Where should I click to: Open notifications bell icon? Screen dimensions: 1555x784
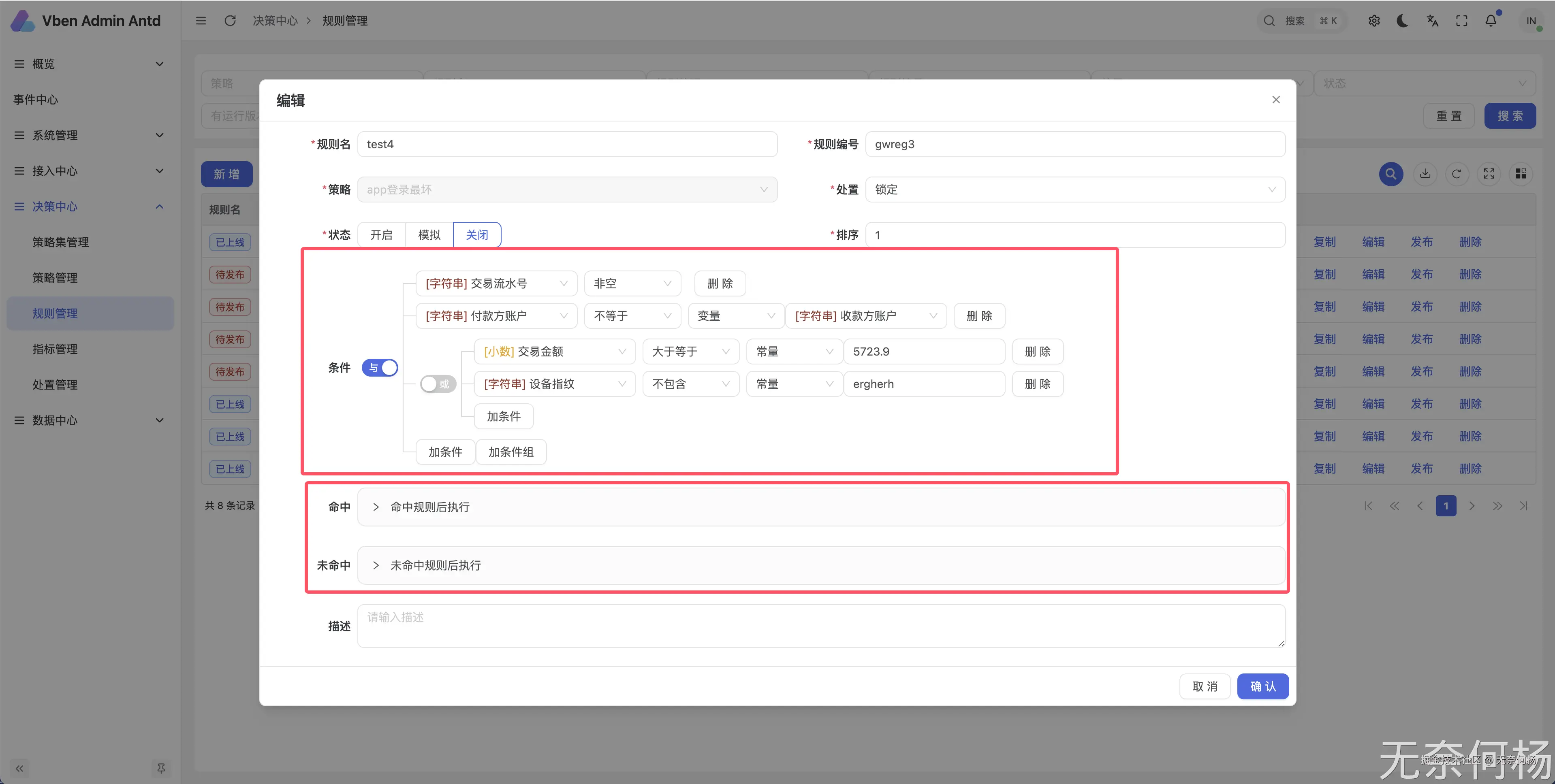tap(1491, 21)
